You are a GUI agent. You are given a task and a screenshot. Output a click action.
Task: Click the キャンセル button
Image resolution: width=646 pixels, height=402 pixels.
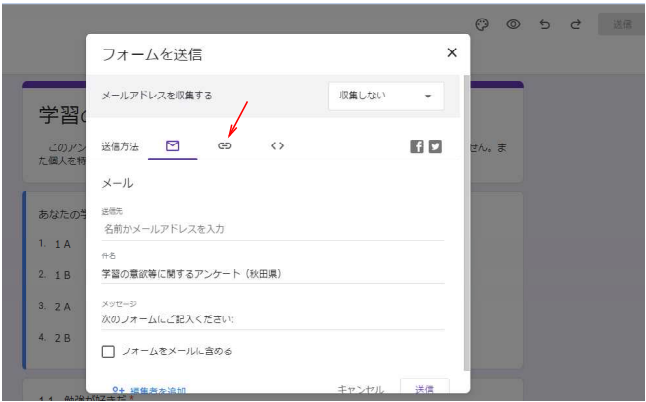tap(360, 389)
